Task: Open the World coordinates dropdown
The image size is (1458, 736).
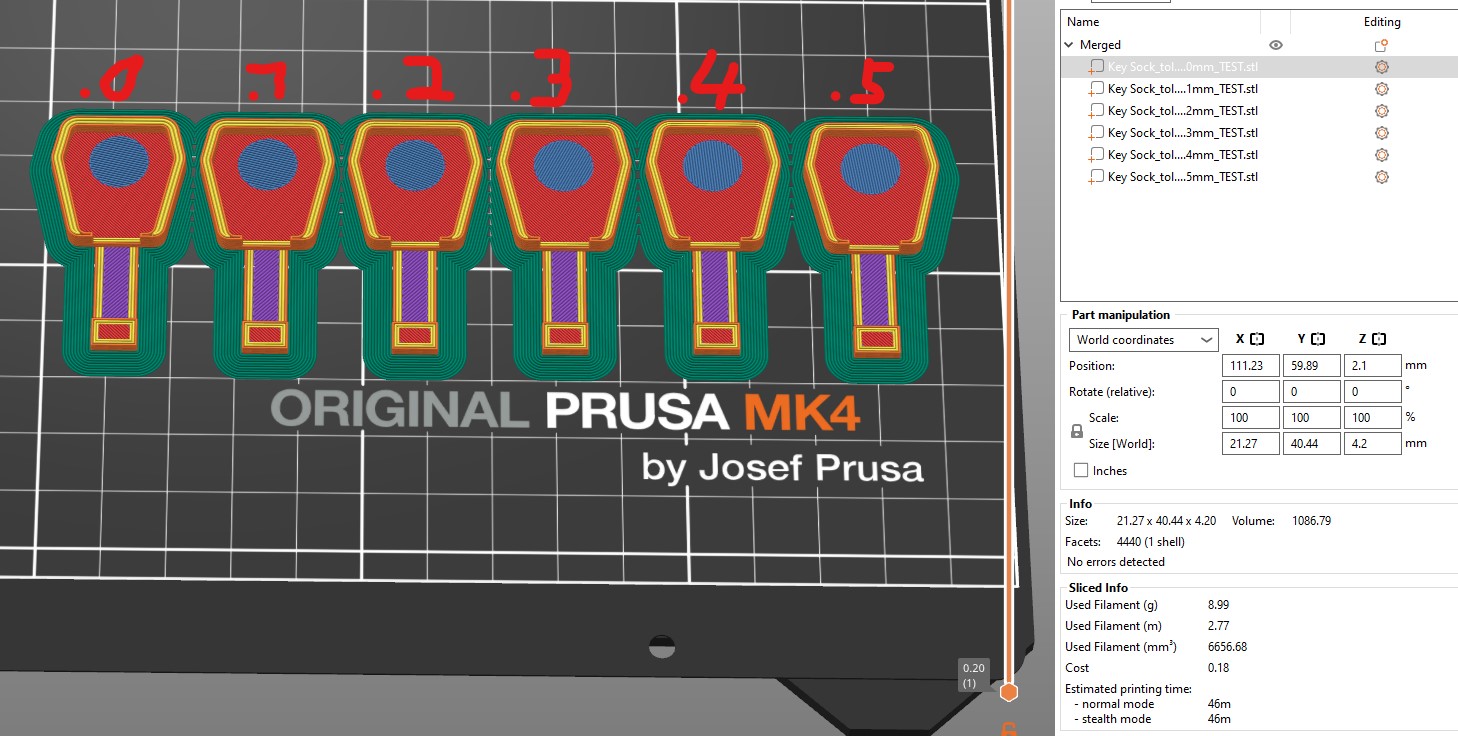Action: 1144,340
